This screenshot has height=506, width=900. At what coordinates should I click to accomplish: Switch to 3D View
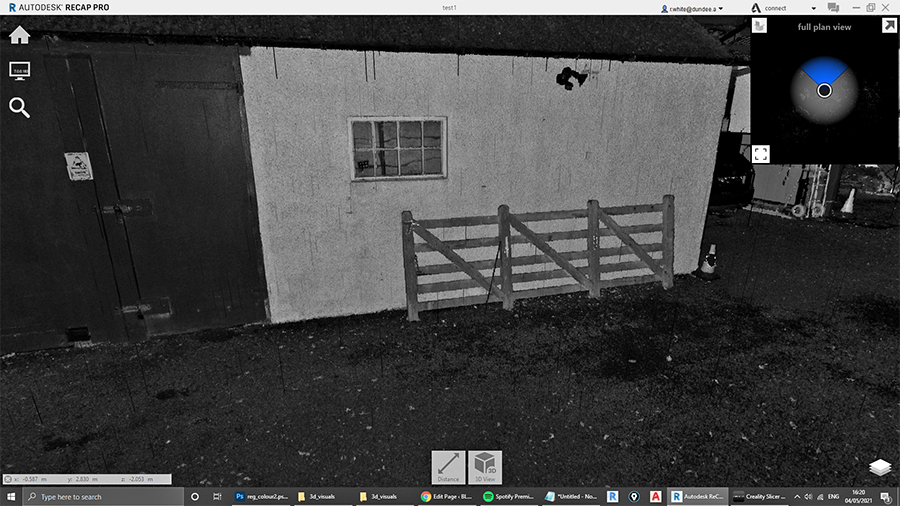click(485, 467)
